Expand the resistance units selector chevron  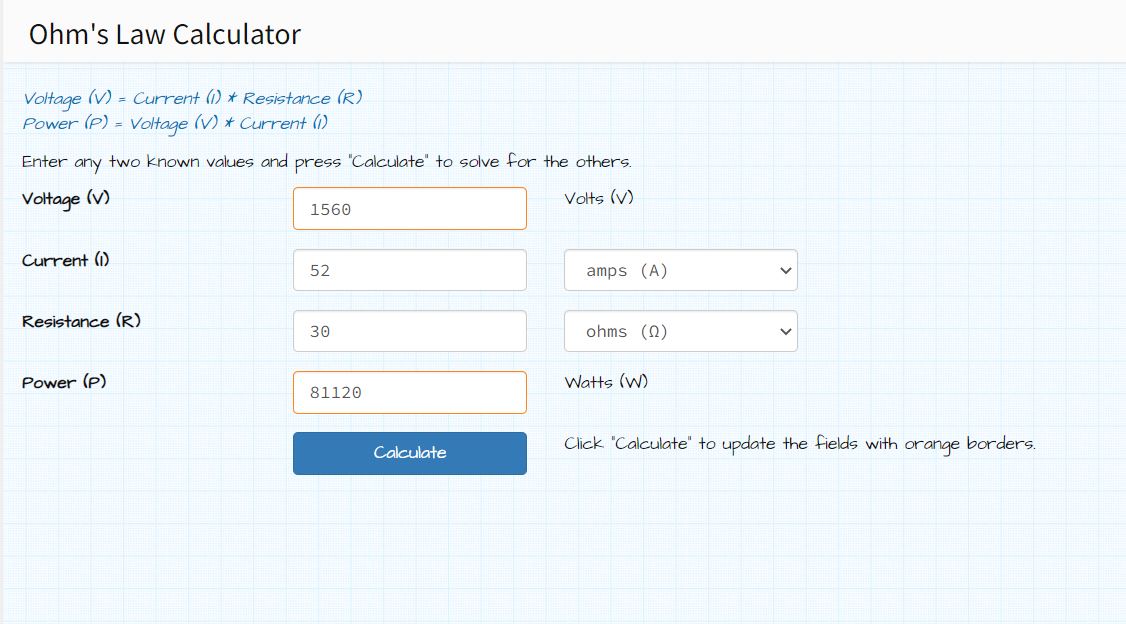[x=783, y=331]
